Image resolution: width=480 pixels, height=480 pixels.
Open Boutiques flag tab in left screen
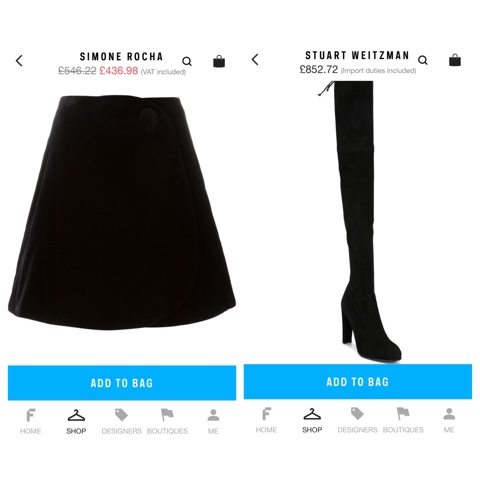point(167,421)
